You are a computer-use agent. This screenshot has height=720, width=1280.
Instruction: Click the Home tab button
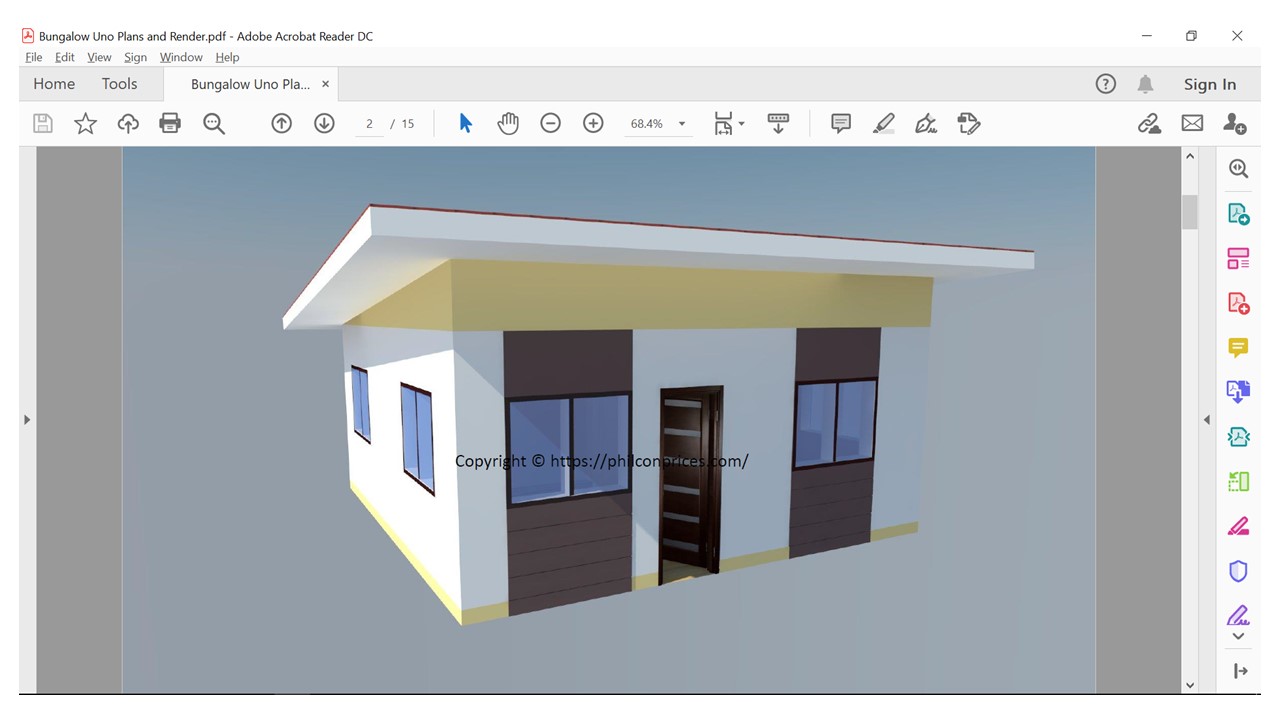(54, 84)
